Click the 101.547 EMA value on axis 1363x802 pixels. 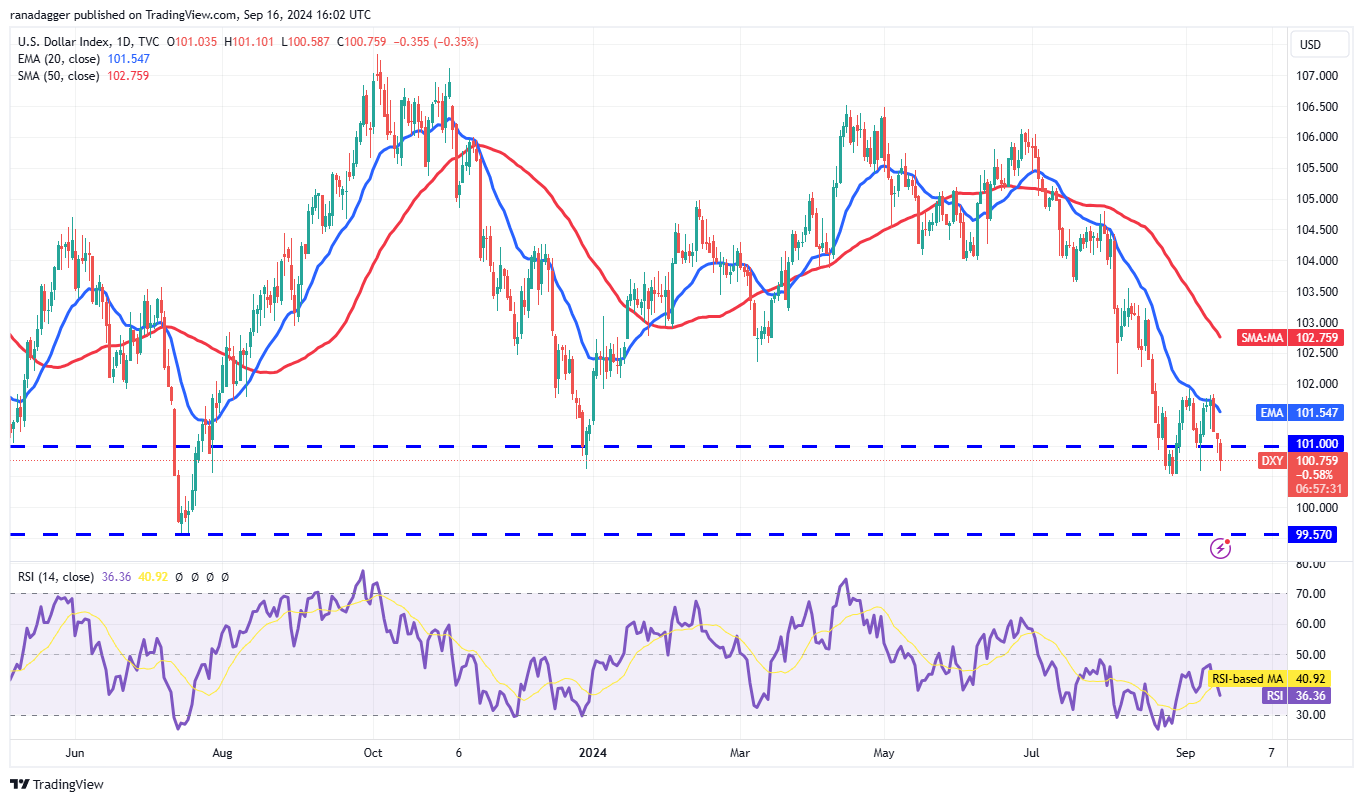[1315, 412]
